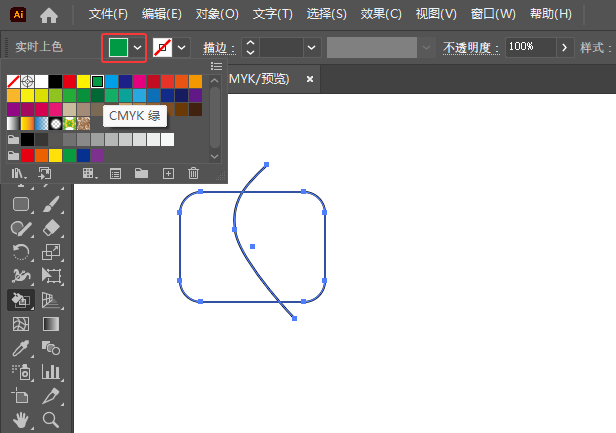Select the CMYK cyan swatch
This screenshot has height=433, width=616.
pos(112,81)
